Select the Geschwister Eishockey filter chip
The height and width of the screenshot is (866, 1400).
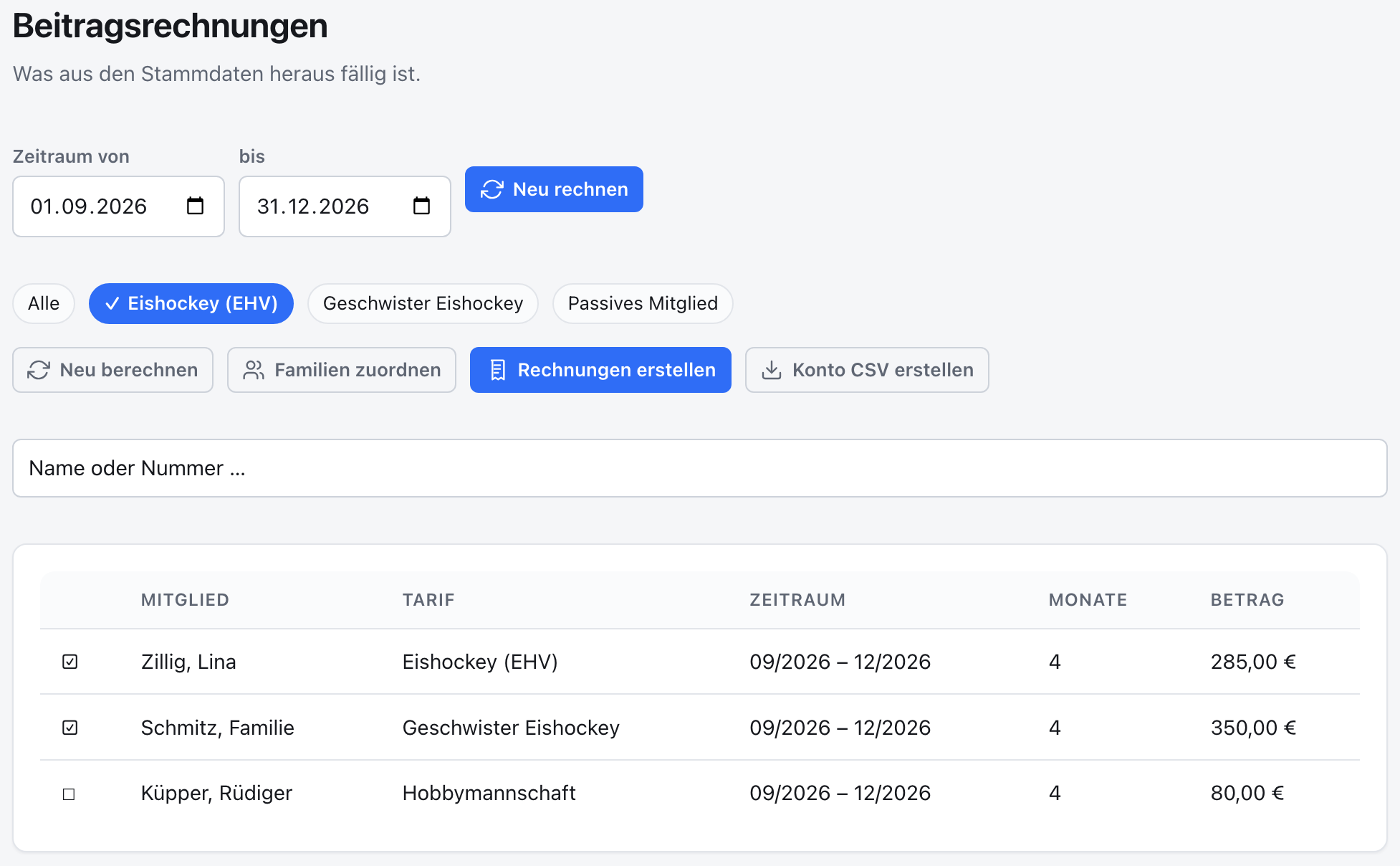coord(423,303)
